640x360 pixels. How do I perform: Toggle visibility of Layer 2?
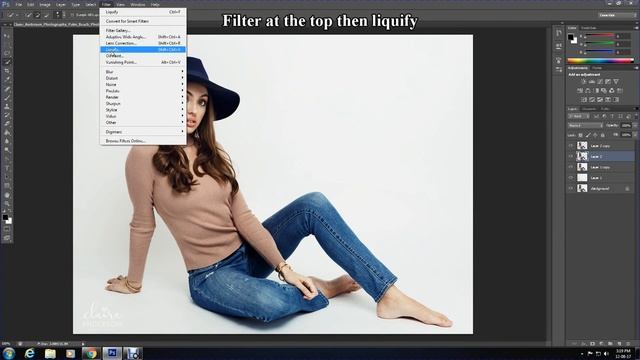coord(571,156)
